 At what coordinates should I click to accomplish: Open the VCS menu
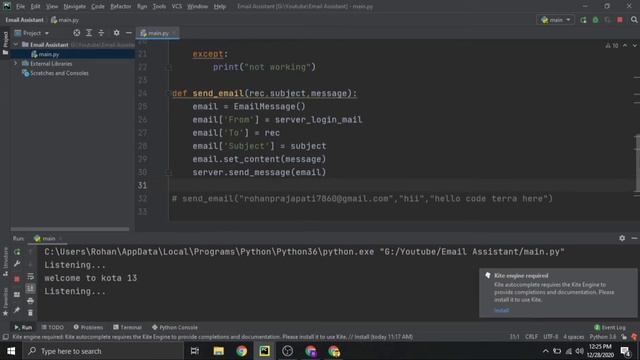pos(177,7)
